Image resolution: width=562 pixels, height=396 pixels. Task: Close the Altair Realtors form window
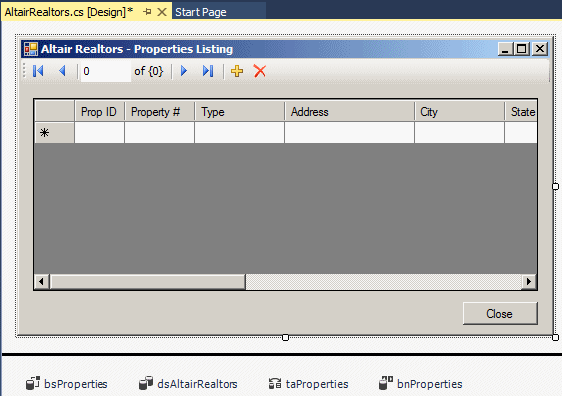[x=540, y=49]
